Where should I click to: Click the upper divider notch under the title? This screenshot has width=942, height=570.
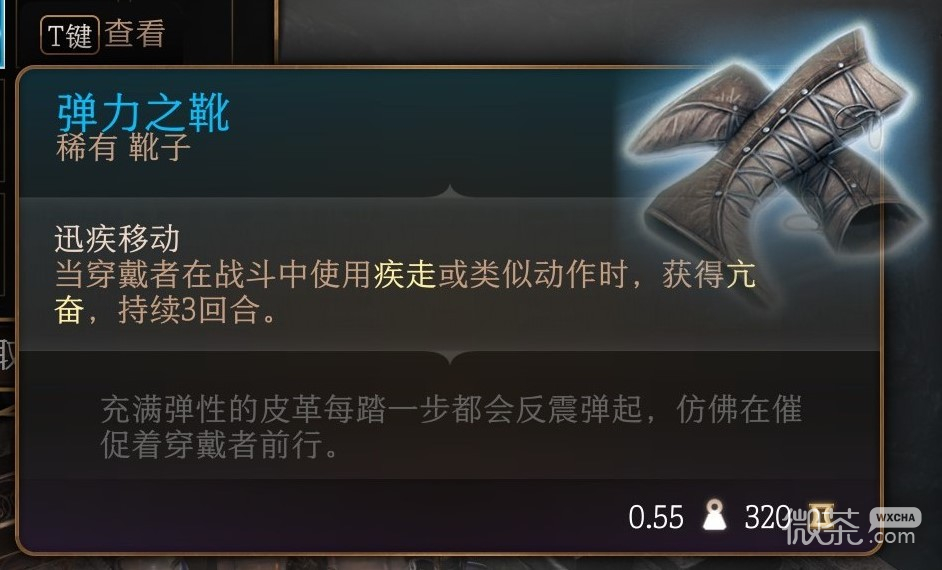[x=451, y=192]
